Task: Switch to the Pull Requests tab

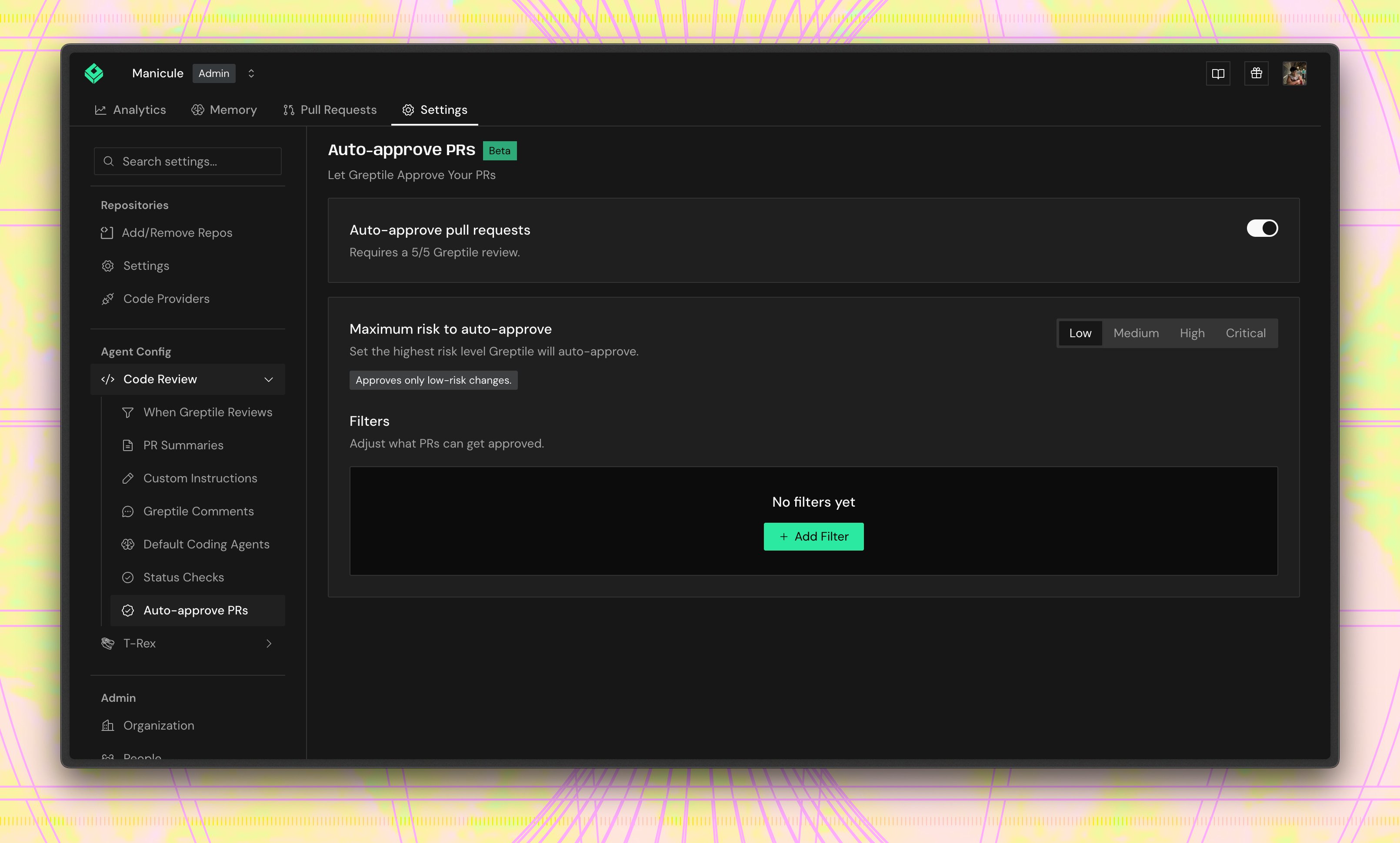Action: point(330,110)
